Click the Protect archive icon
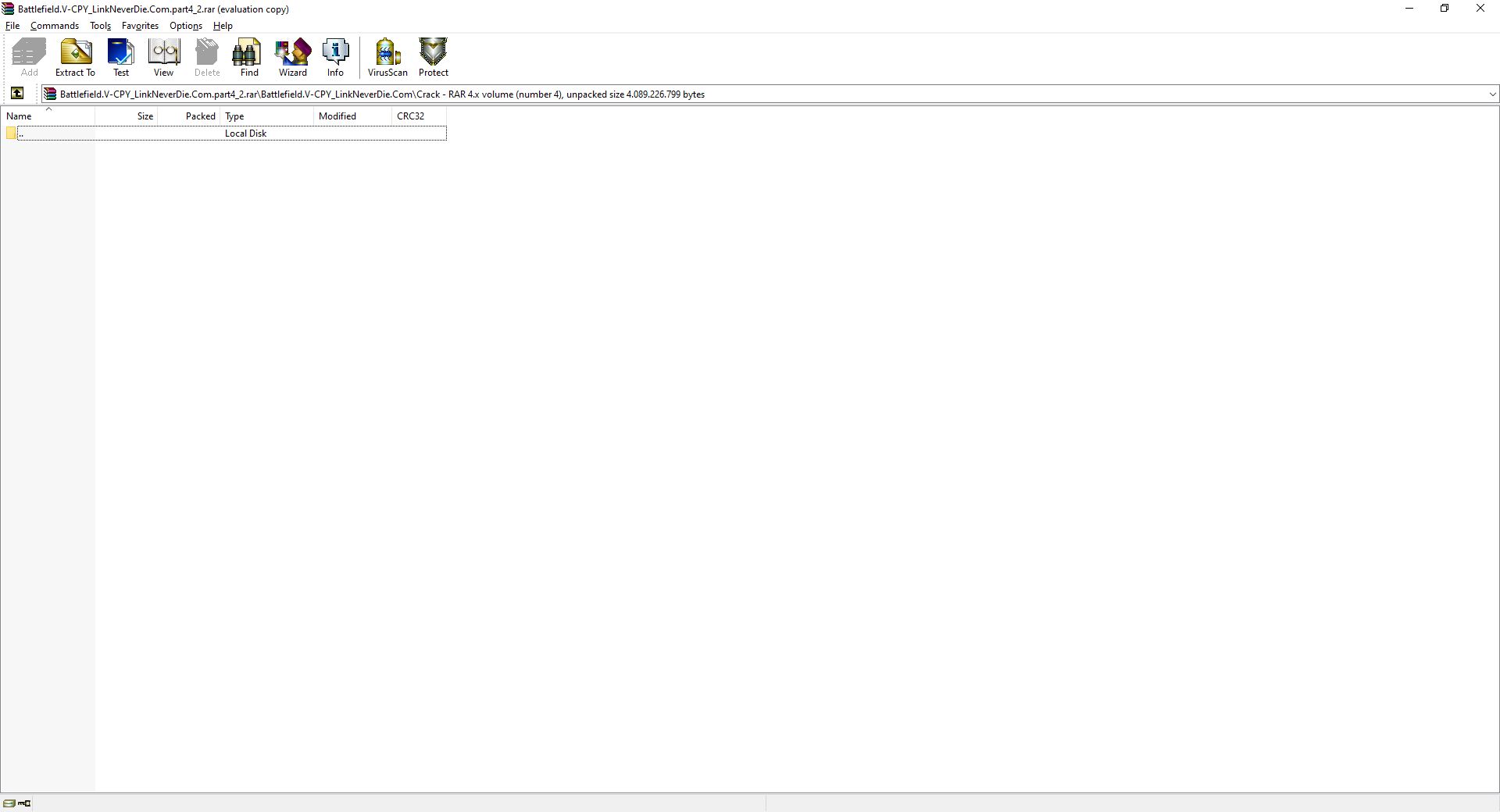 coord(433,58)
